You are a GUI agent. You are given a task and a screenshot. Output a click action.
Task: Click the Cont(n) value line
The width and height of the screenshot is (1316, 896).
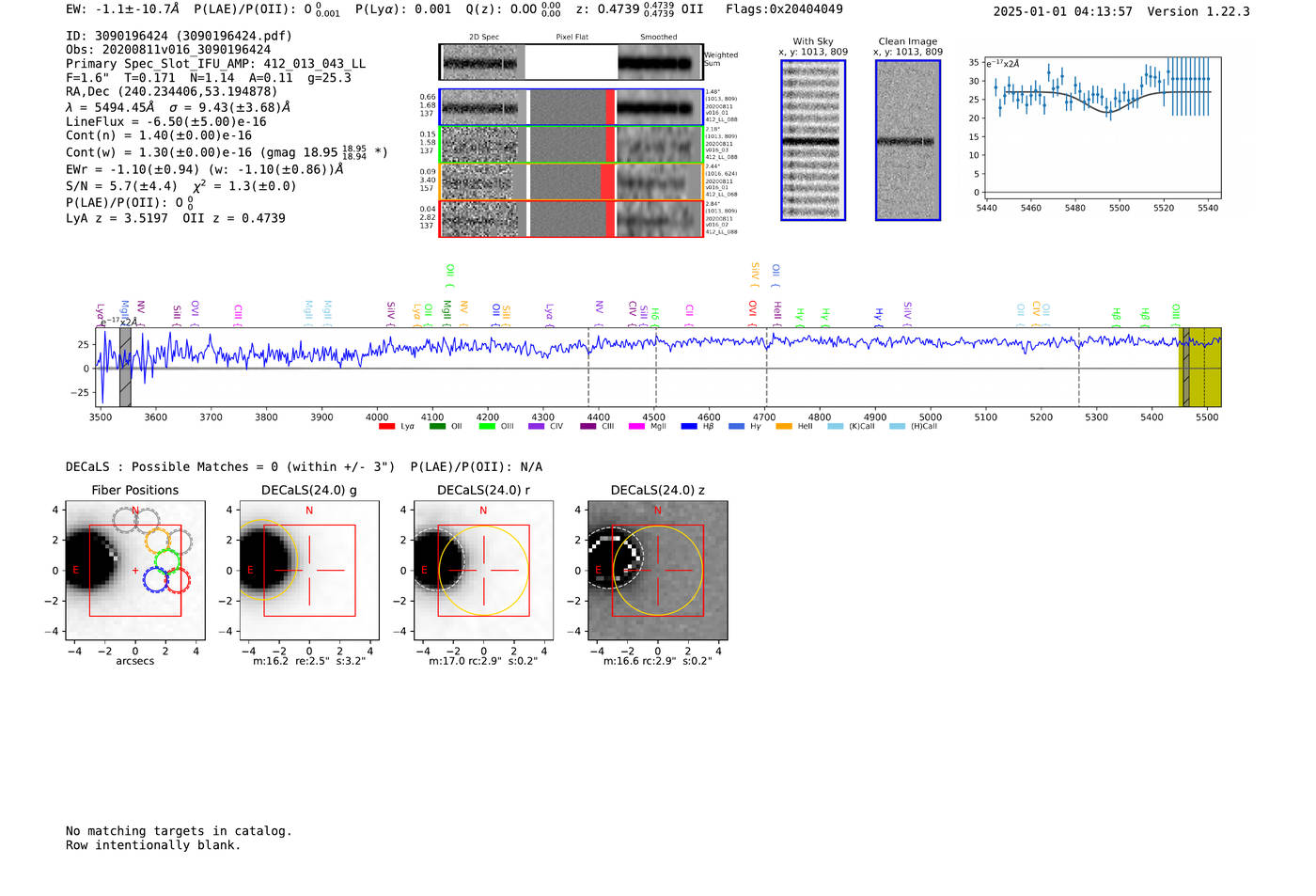click(x=159, y=135)
